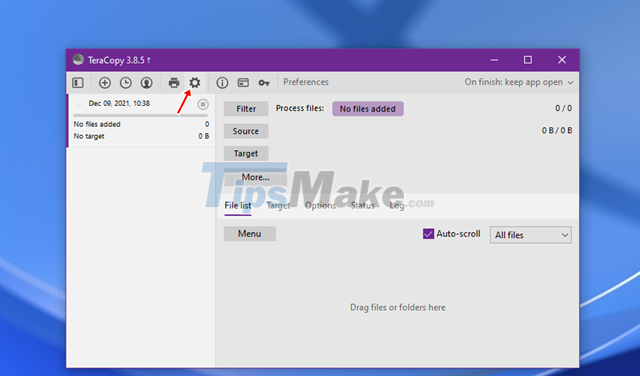Click the card icon in toolbar
This screenshot has height=376, width=640.
click(243, 83)
